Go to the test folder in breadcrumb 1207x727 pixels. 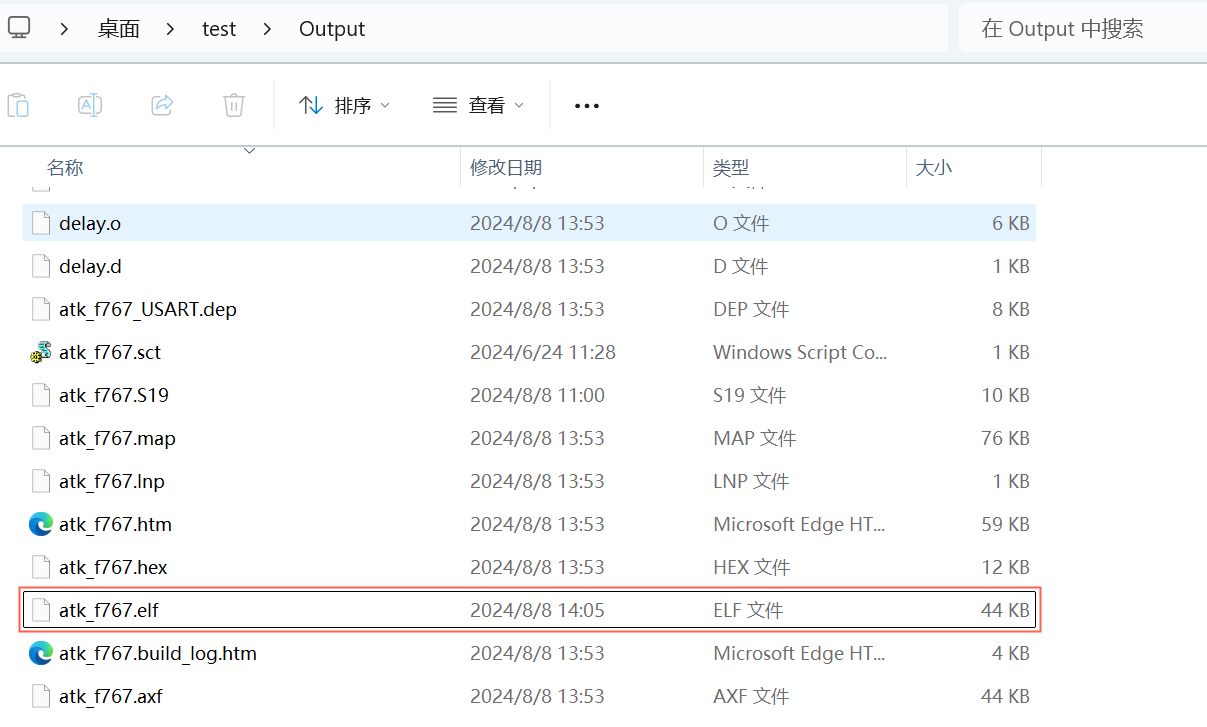[219, 29]
